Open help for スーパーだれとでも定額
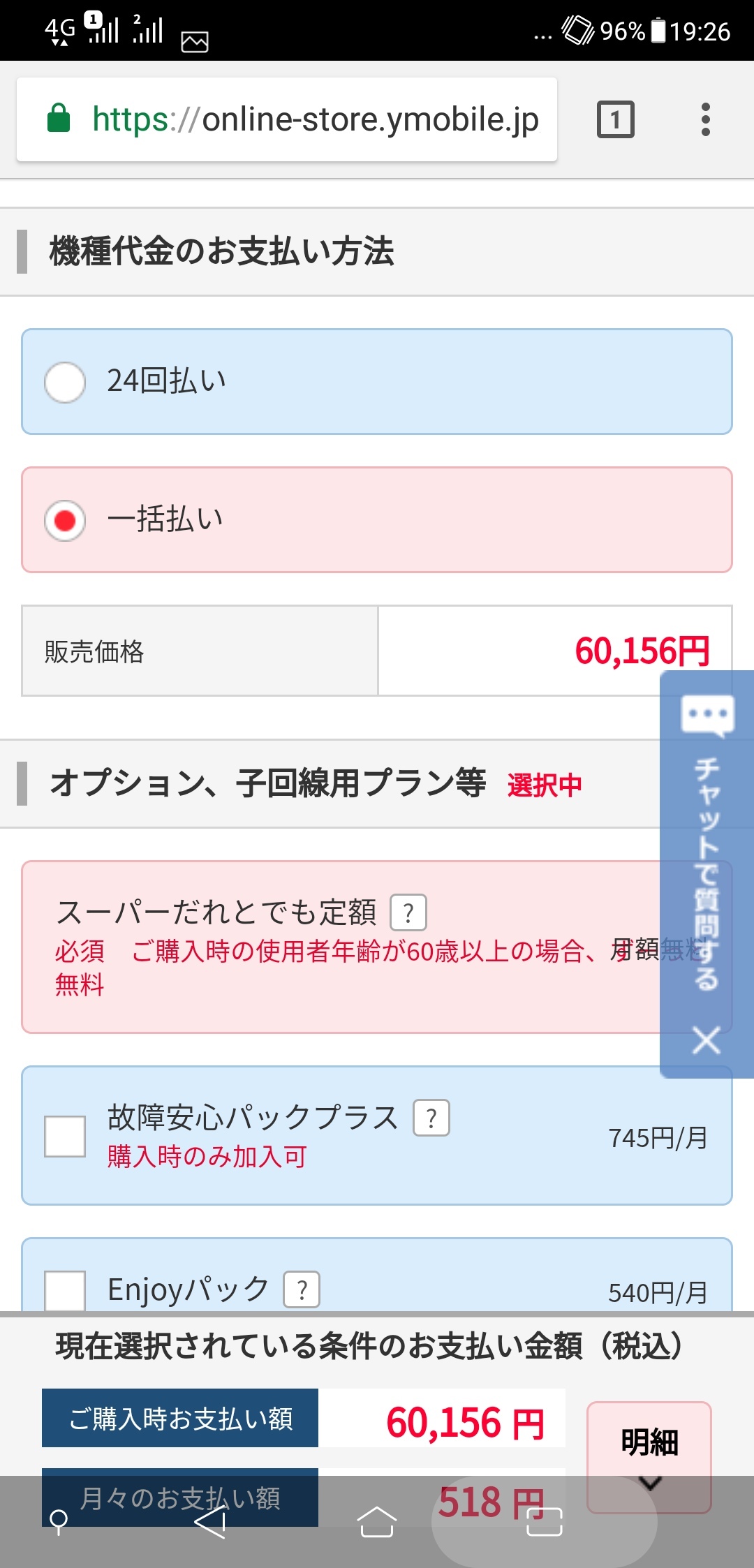This screenshot has width=754, height=1568. coord(408,912)
